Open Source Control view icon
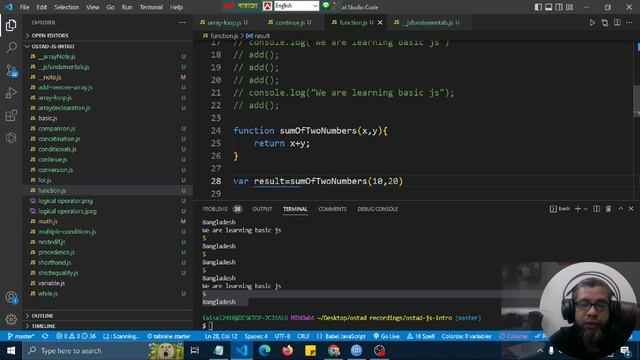This screenshot has width=640, height=360. [x=11, y=71]
